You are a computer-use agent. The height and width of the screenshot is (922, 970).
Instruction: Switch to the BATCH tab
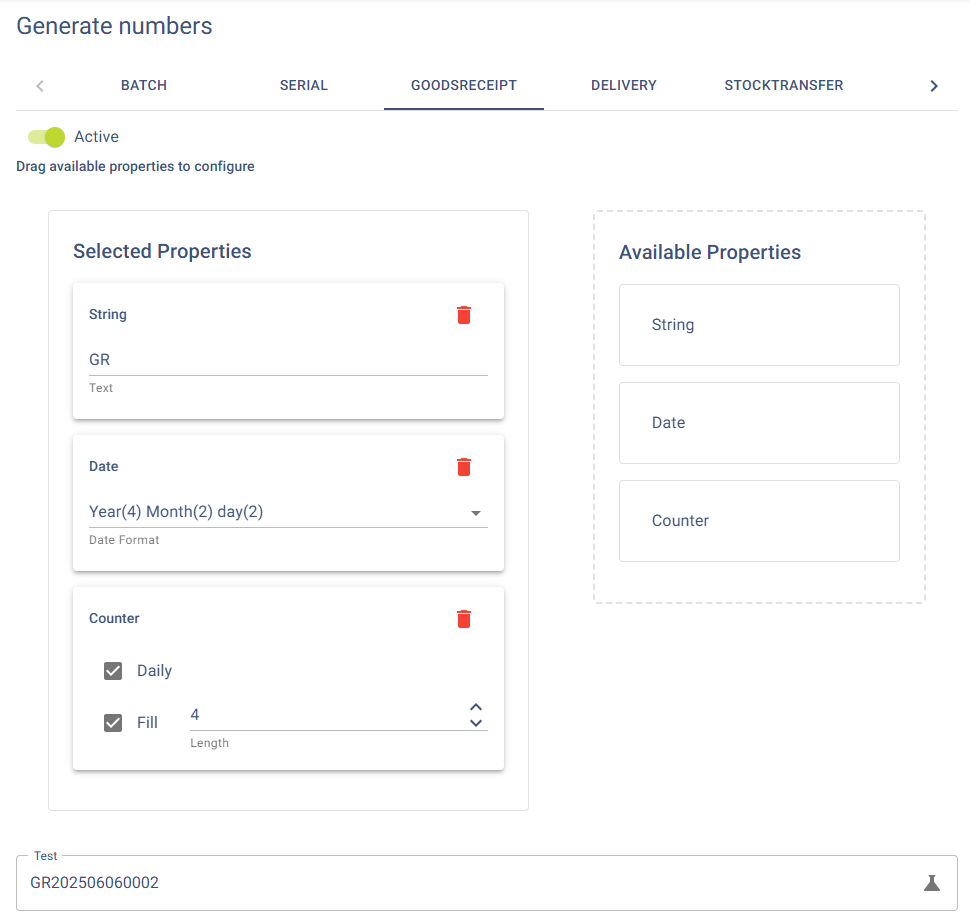click(x=144, y=85)
